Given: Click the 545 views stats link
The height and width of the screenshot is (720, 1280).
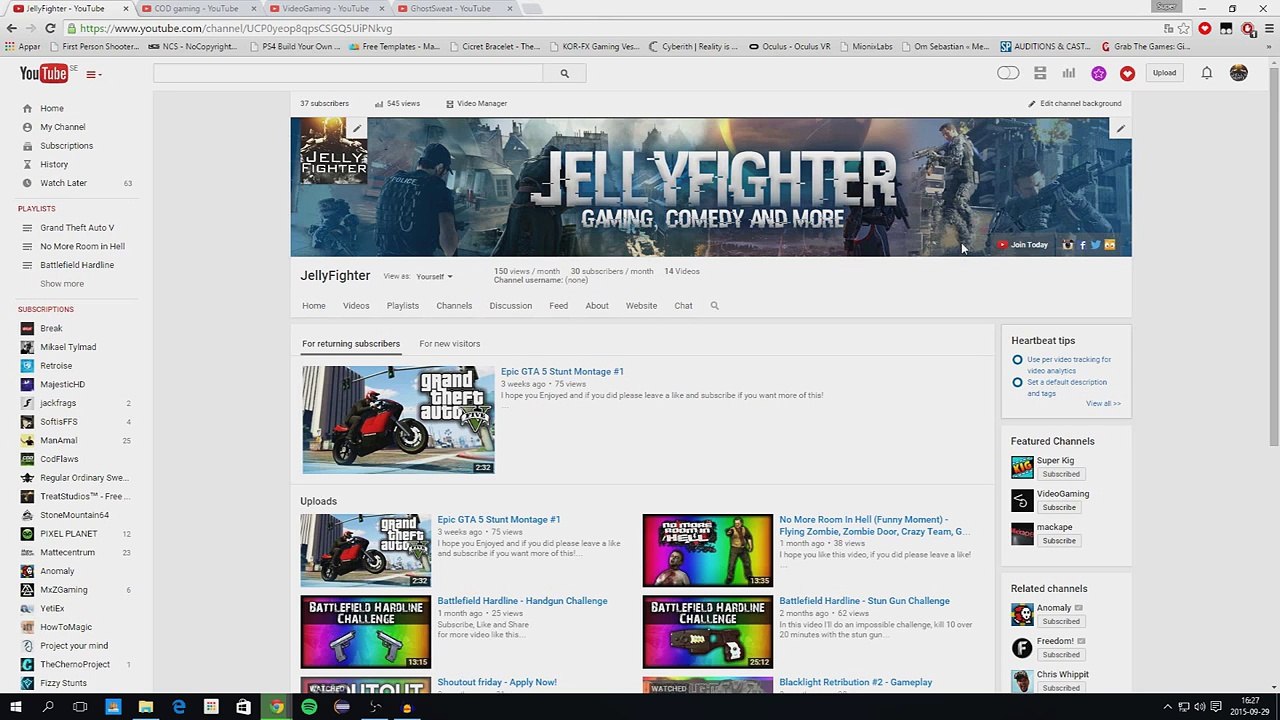Looking at the screenshot, I should pyautogui.click(x=397, y=103).
